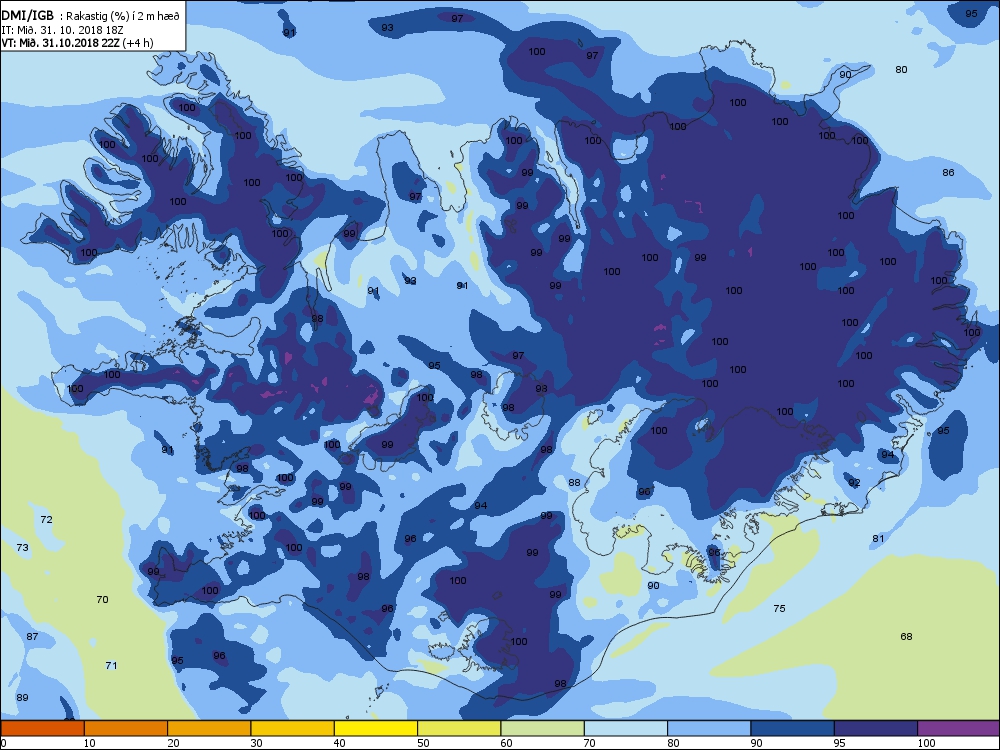Click the legend tick label '40'

pyautogui.click(x=339, y=743)
